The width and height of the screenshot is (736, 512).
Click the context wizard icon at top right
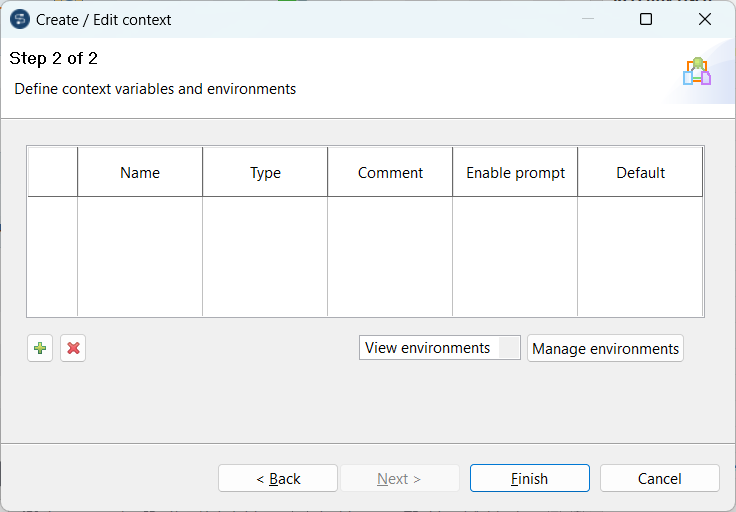(697, 71)
